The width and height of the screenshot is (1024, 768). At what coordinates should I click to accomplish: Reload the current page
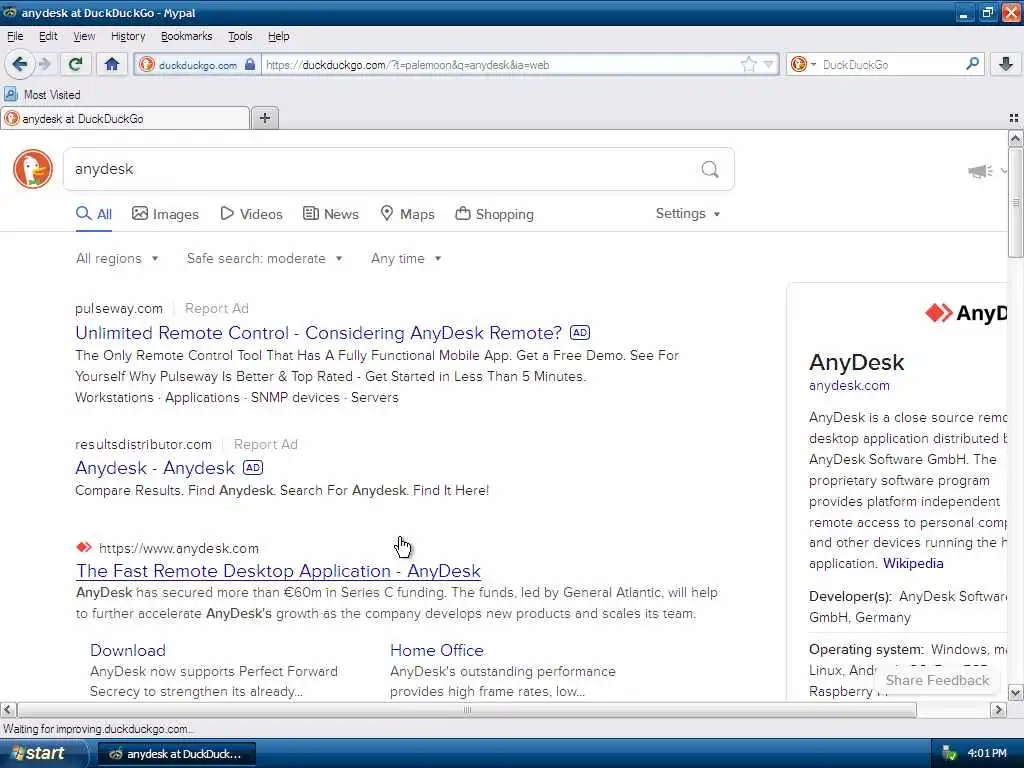pos(76,64)
